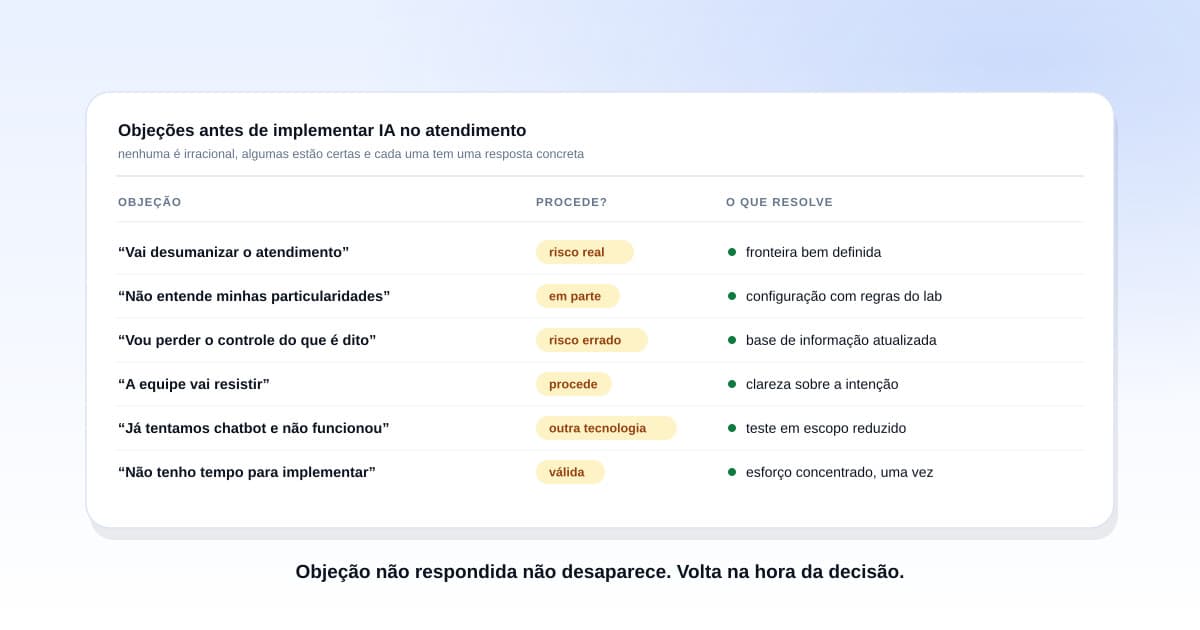Click the 'PROCEDE?' column header
Screen dimensions: 1200x630
pyautogui.click(x=572, y=202)
